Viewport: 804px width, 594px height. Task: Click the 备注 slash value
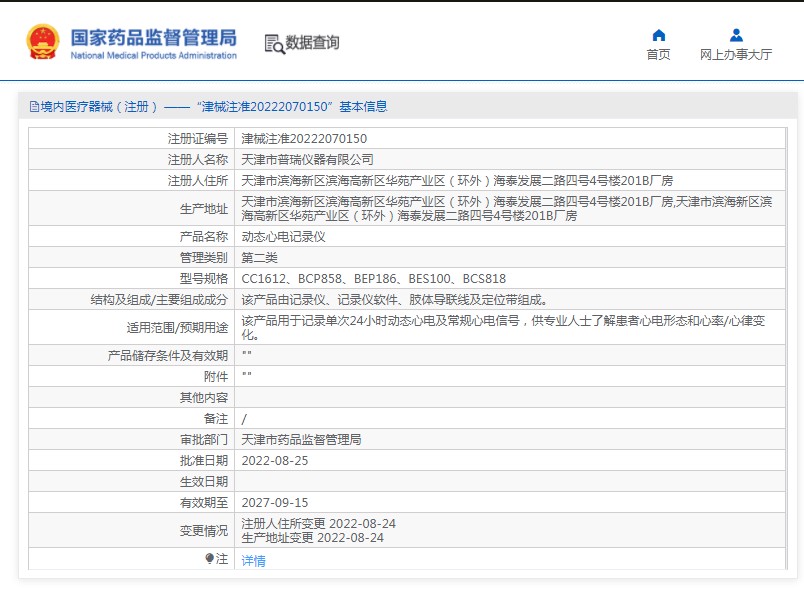coord(244,419)
